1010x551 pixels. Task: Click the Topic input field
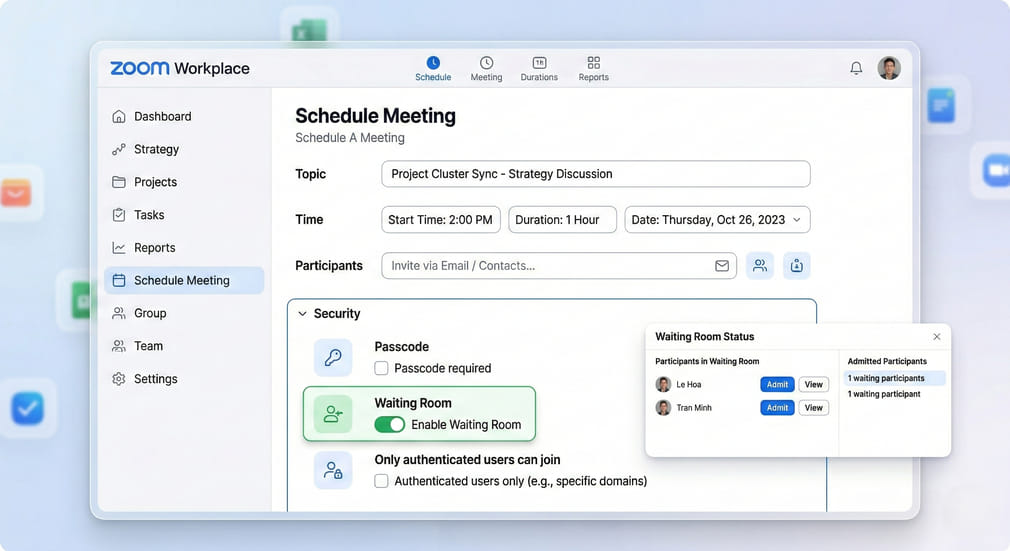pyautogui.click(x=595, y=174)
